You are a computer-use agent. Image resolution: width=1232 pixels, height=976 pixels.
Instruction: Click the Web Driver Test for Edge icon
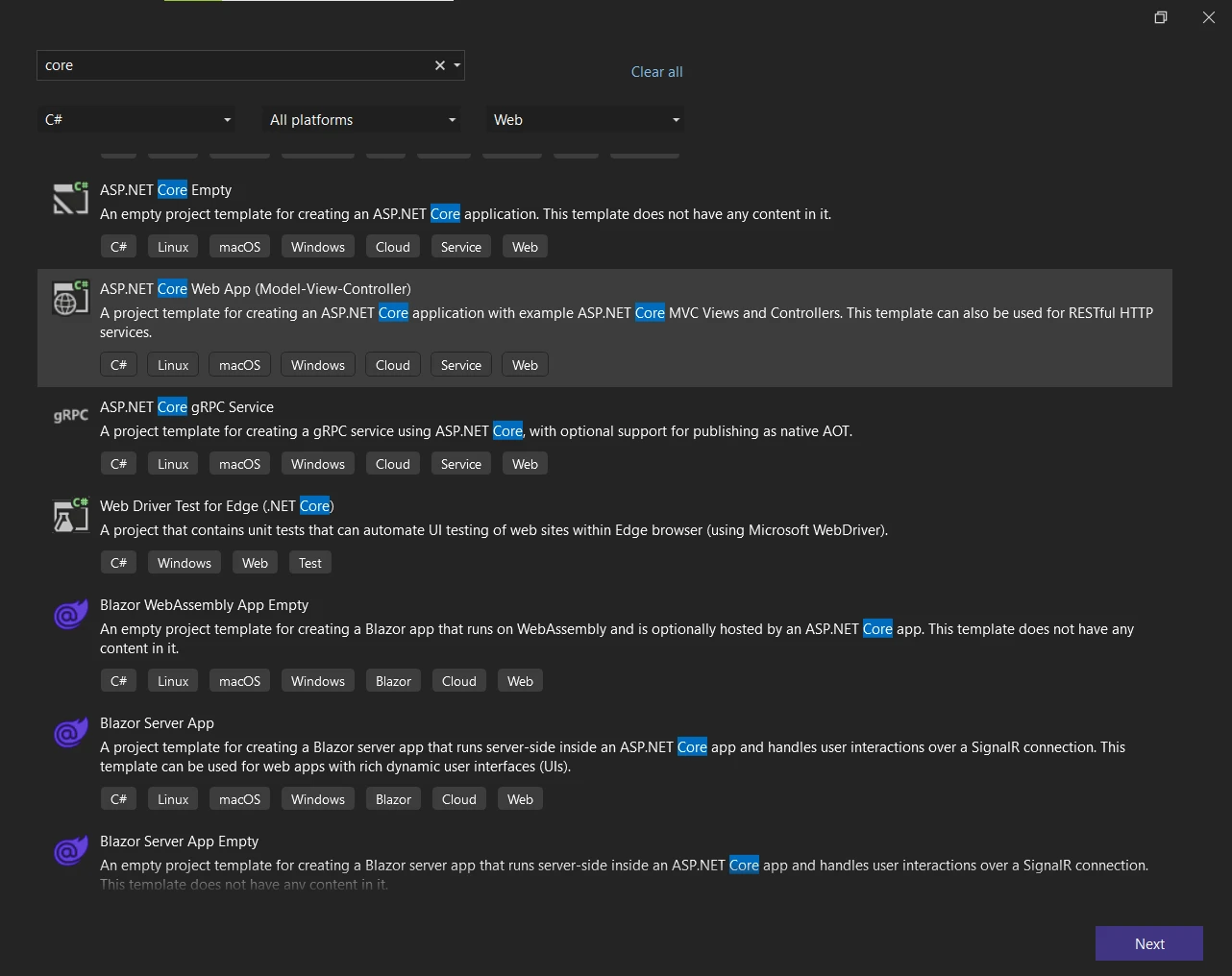(70, 515)
